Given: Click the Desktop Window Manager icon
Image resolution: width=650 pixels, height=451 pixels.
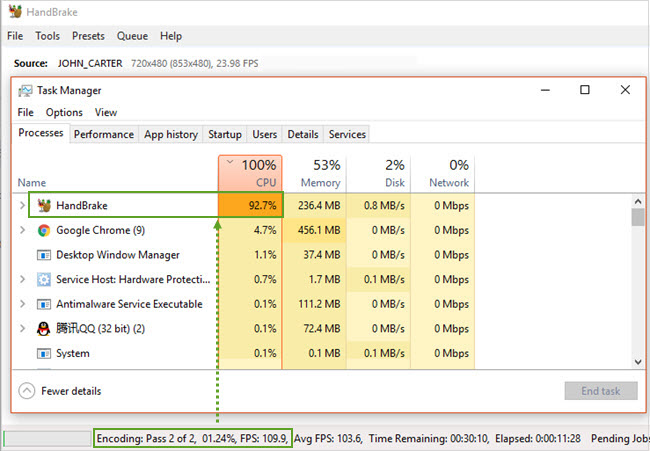Looking at the screenshot, I should [x=44, y=255].
